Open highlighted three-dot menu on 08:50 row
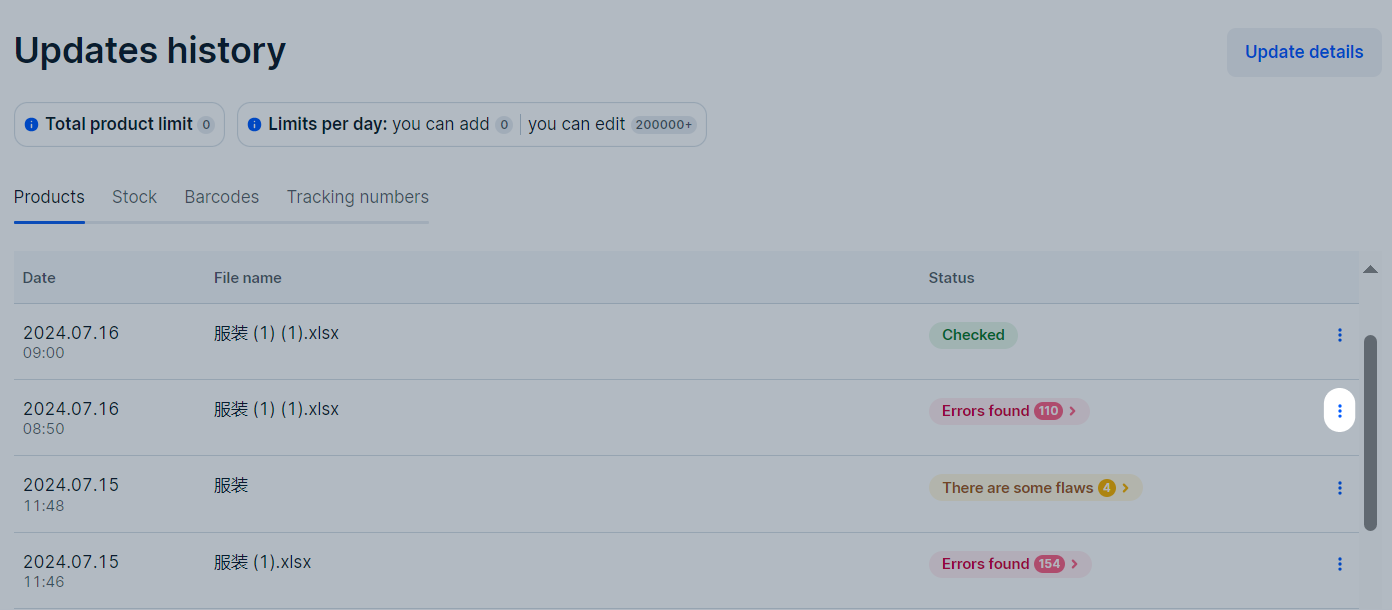Image resolution: width=1392 pixels, height=610 pixels. click(1340, 410)
